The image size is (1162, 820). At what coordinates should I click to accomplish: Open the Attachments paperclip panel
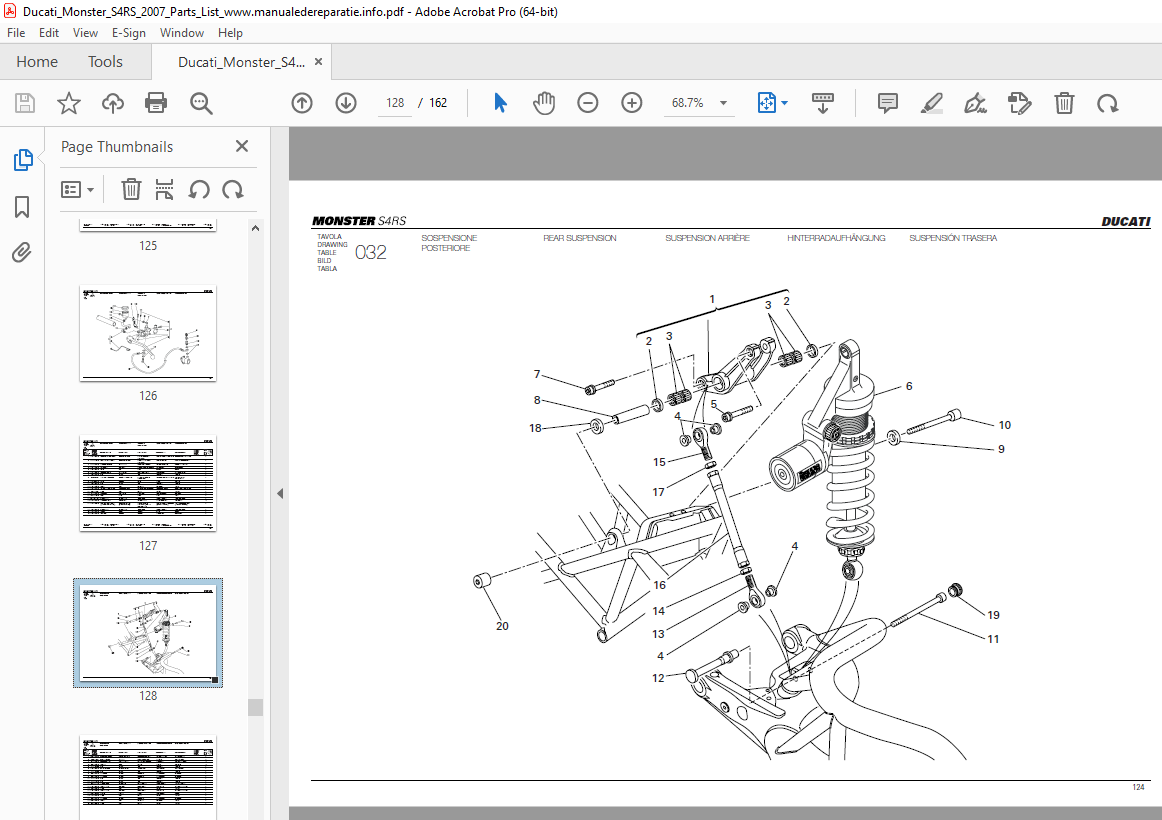22,253
